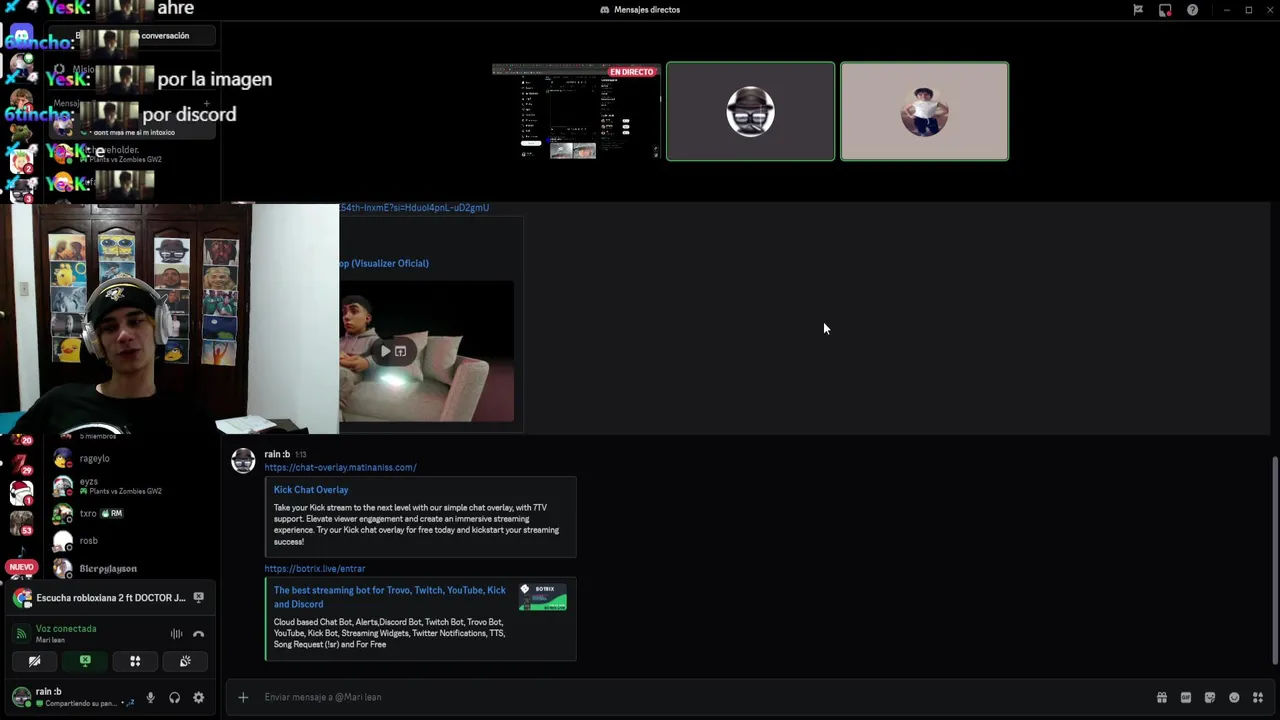Mute the microphone

(151, 698)
